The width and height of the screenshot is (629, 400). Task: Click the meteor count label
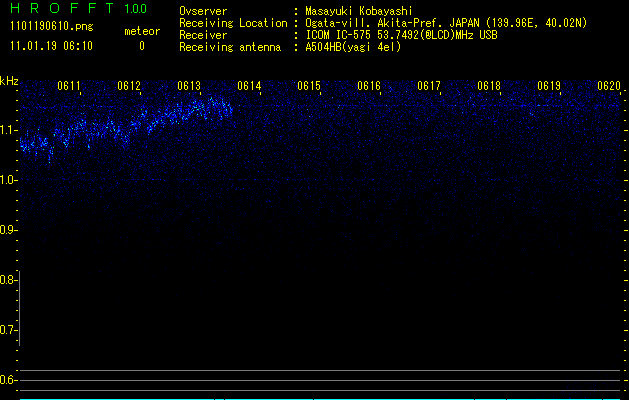click(142, 31)
